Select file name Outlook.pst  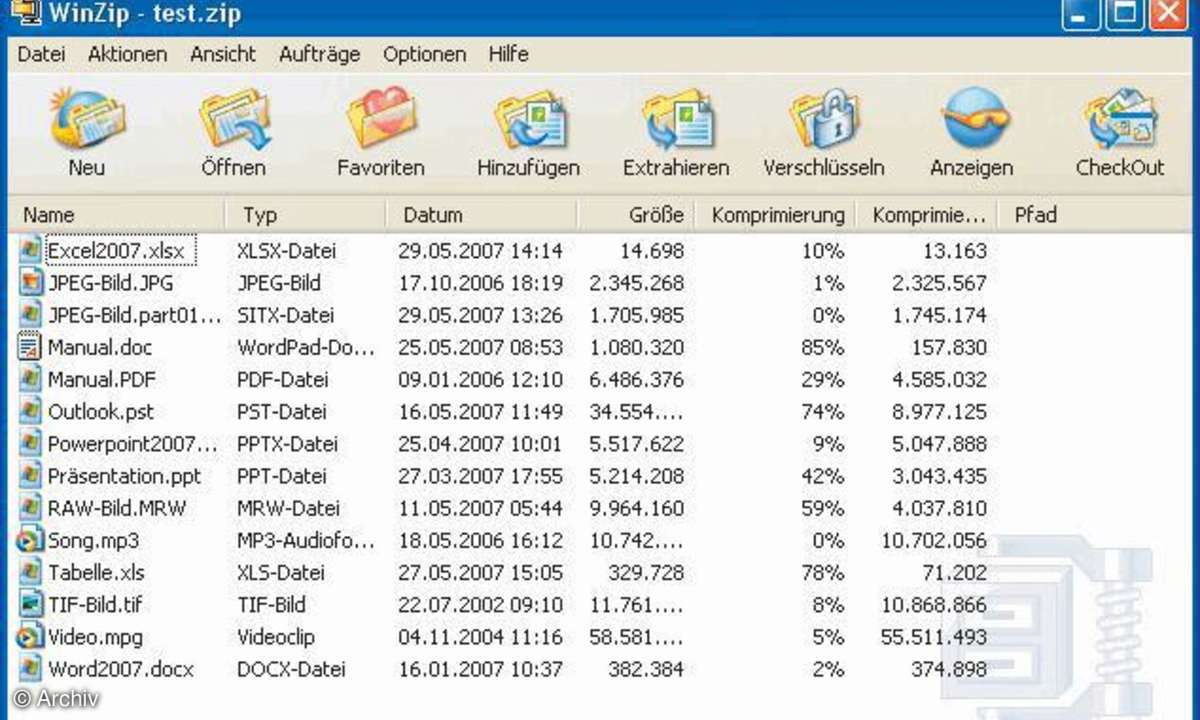pyautogui.click(x=101, y=411)
